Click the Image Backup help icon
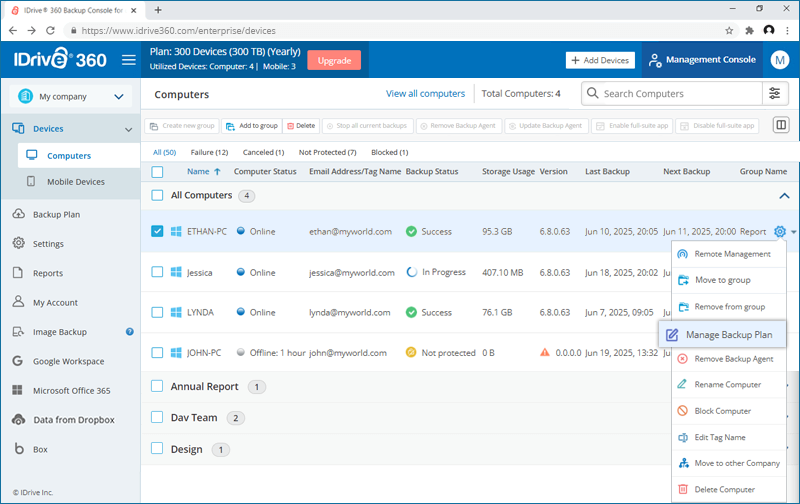Image resolution: width=800 pixels, height=504 pixels. pos(130,332)
